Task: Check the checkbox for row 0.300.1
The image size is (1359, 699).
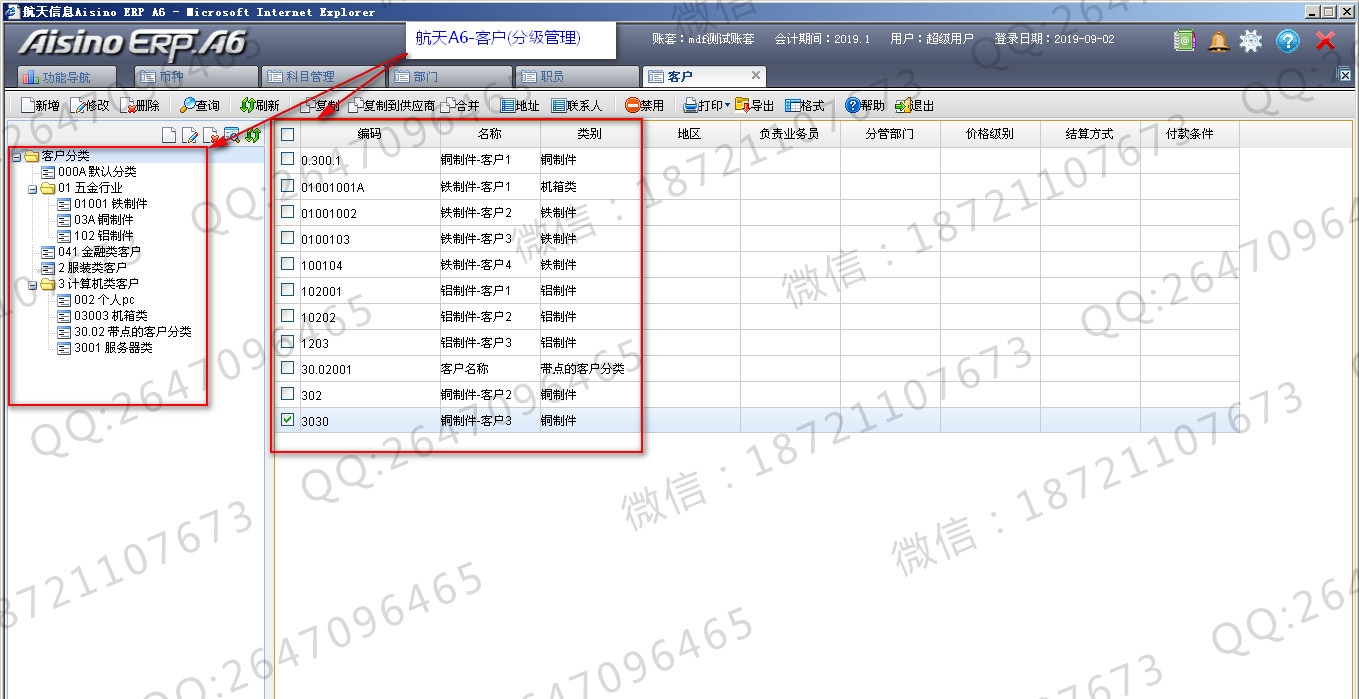Action: pos(288,159)
